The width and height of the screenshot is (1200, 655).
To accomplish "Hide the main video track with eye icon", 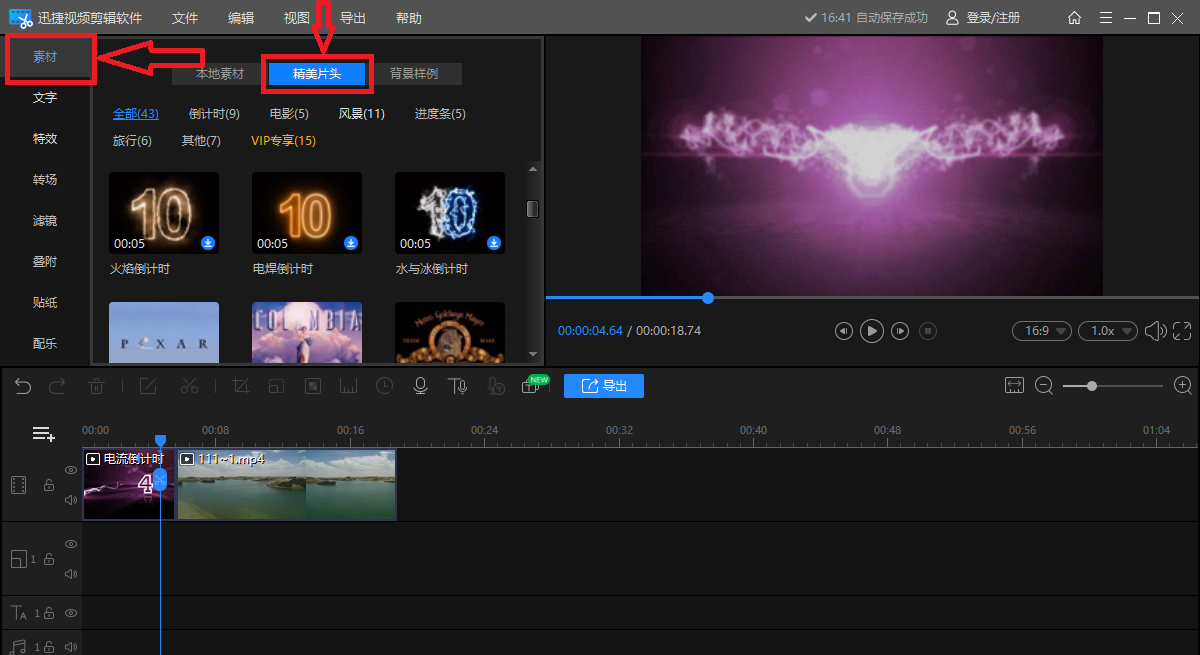I will (x=71, y=470).
